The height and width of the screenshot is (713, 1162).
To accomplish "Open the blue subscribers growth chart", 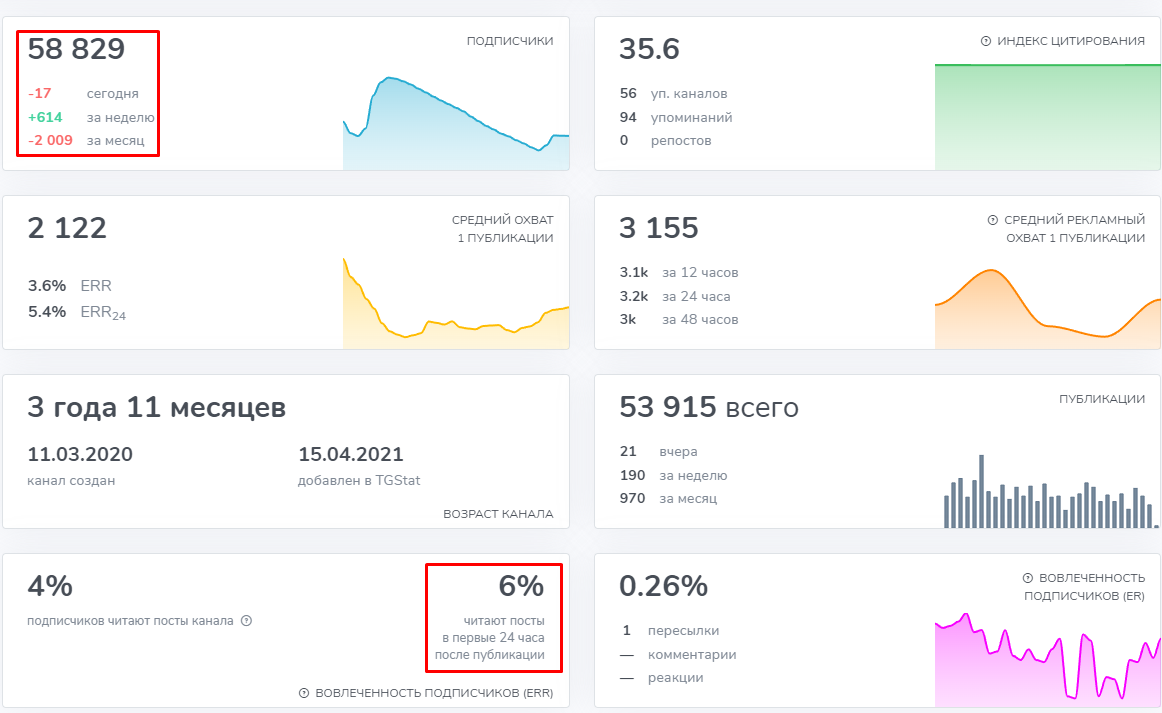I will pos(456,122).
